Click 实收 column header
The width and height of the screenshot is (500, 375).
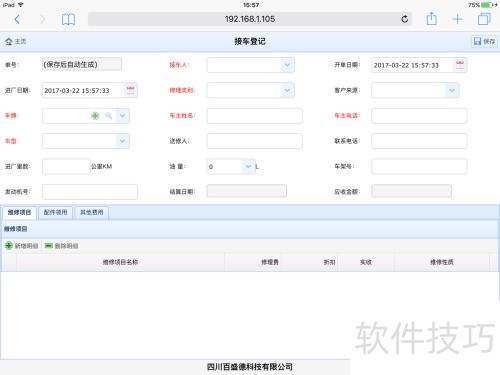coord(366,262)
